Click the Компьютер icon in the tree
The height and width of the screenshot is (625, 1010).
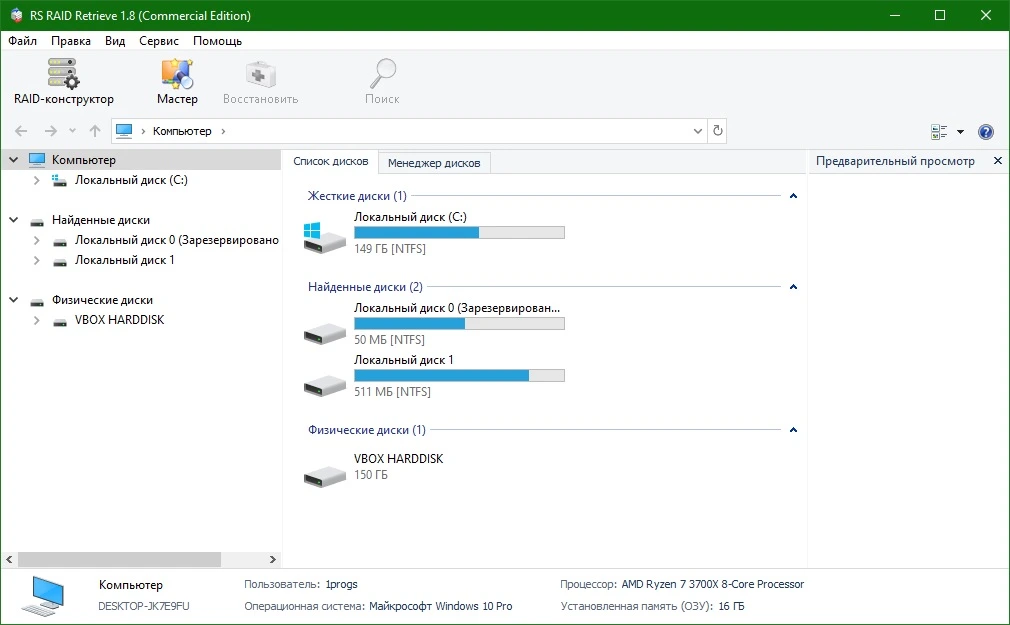coord(37,159)
